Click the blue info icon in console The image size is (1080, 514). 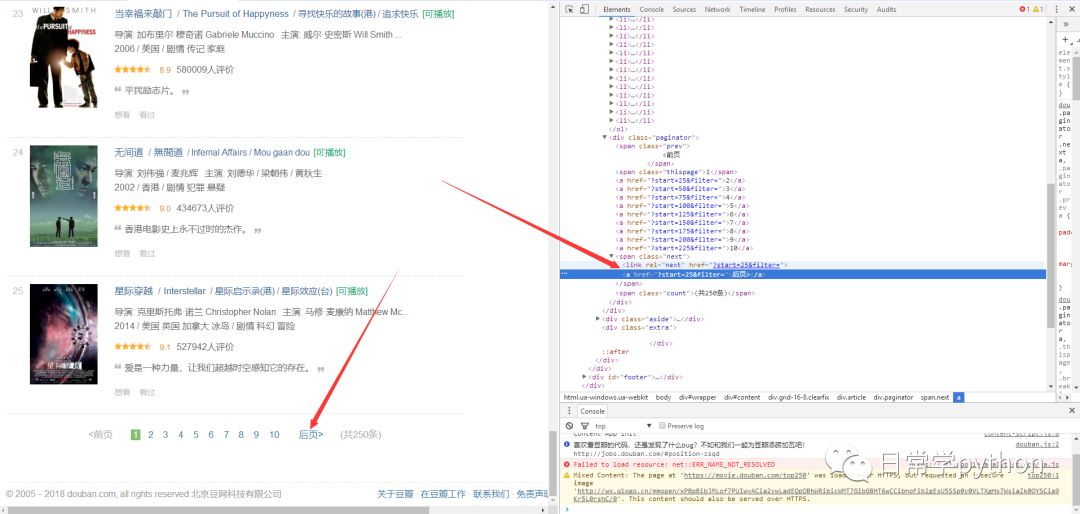pos(567,445)
